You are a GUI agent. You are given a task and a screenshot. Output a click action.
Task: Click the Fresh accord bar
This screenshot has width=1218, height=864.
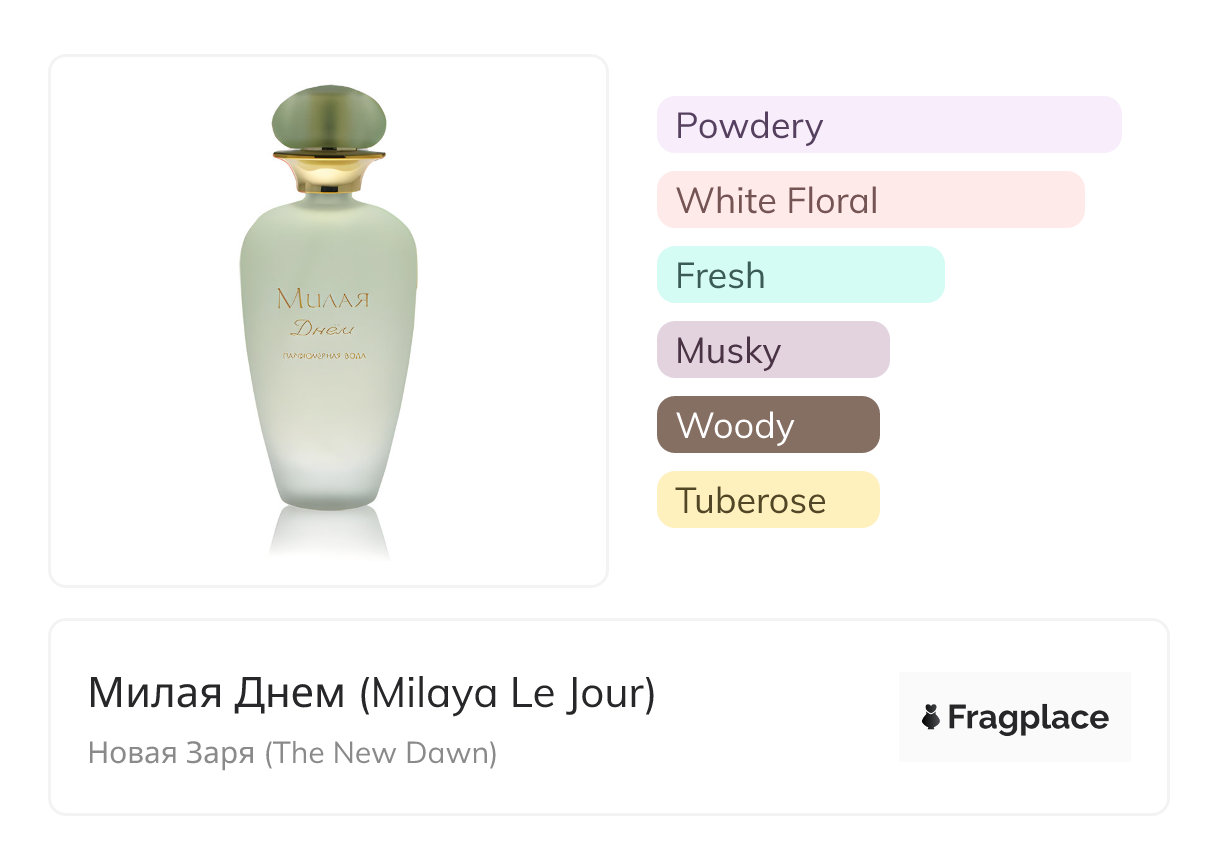click(800, 275)
